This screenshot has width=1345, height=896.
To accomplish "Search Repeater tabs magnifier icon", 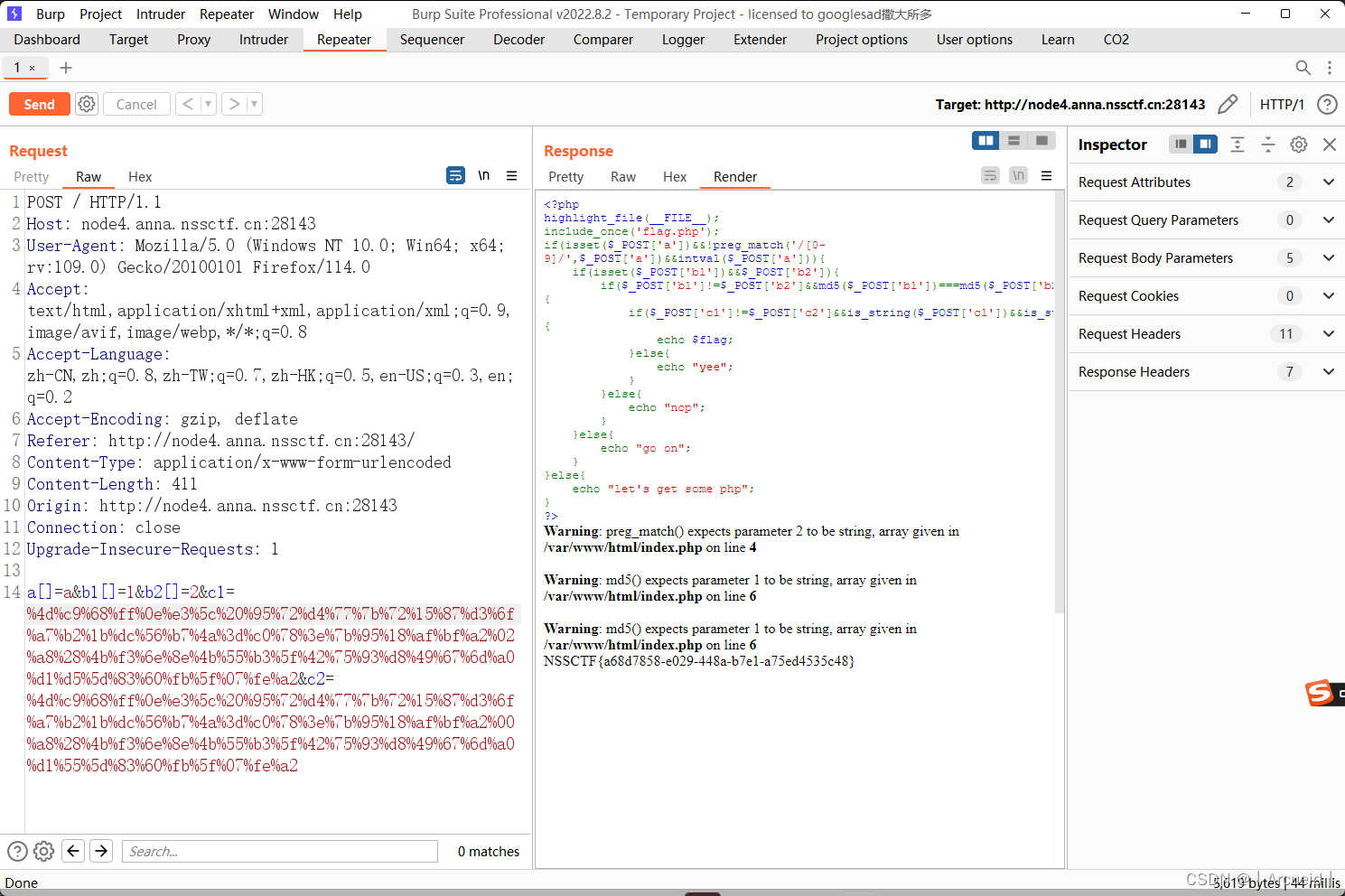I will [x=1303, y=68].
